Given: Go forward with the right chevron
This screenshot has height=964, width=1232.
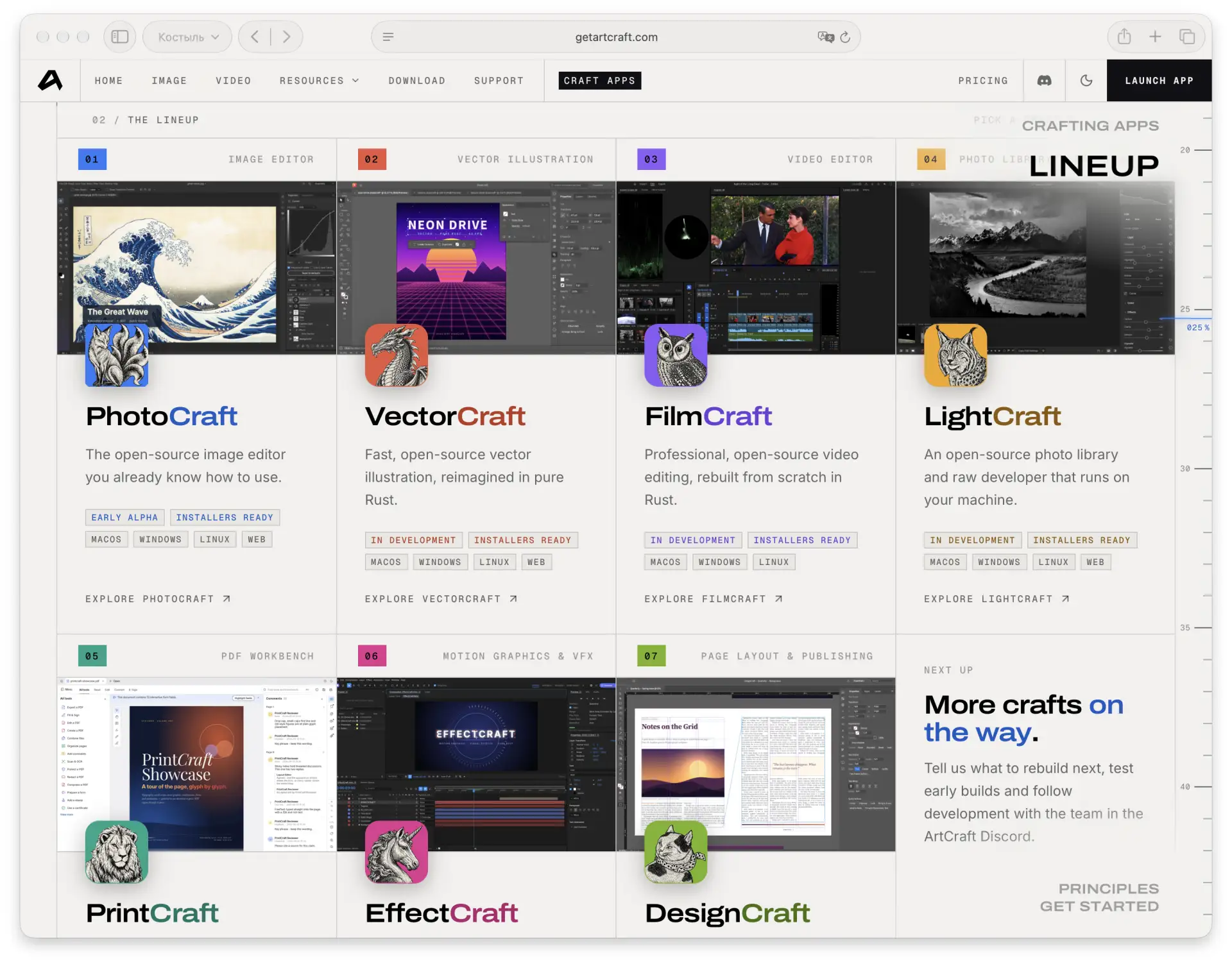Looking at the screenshot, I should coord(286,37).
